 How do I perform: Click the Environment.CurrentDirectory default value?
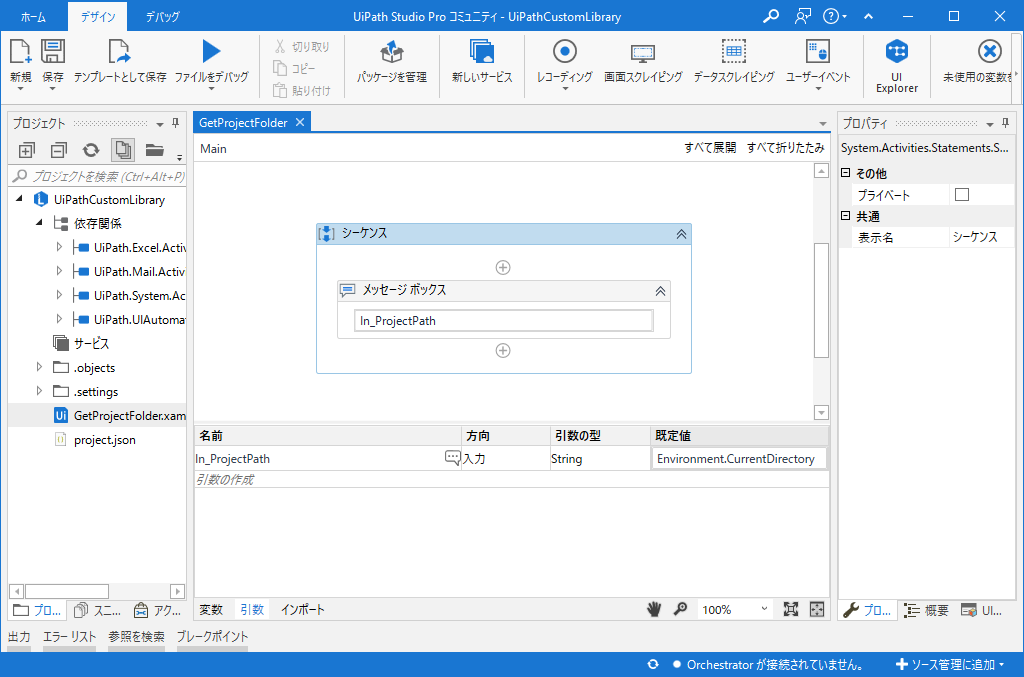pos(739,459)
